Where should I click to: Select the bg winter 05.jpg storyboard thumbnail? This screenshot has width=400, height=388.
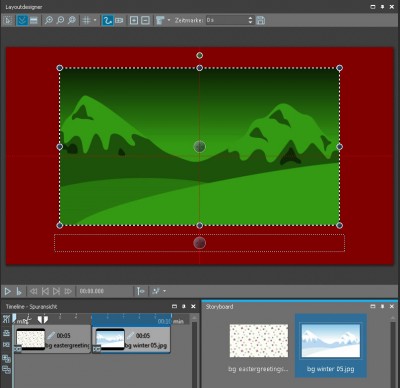[x=331, y=341]
